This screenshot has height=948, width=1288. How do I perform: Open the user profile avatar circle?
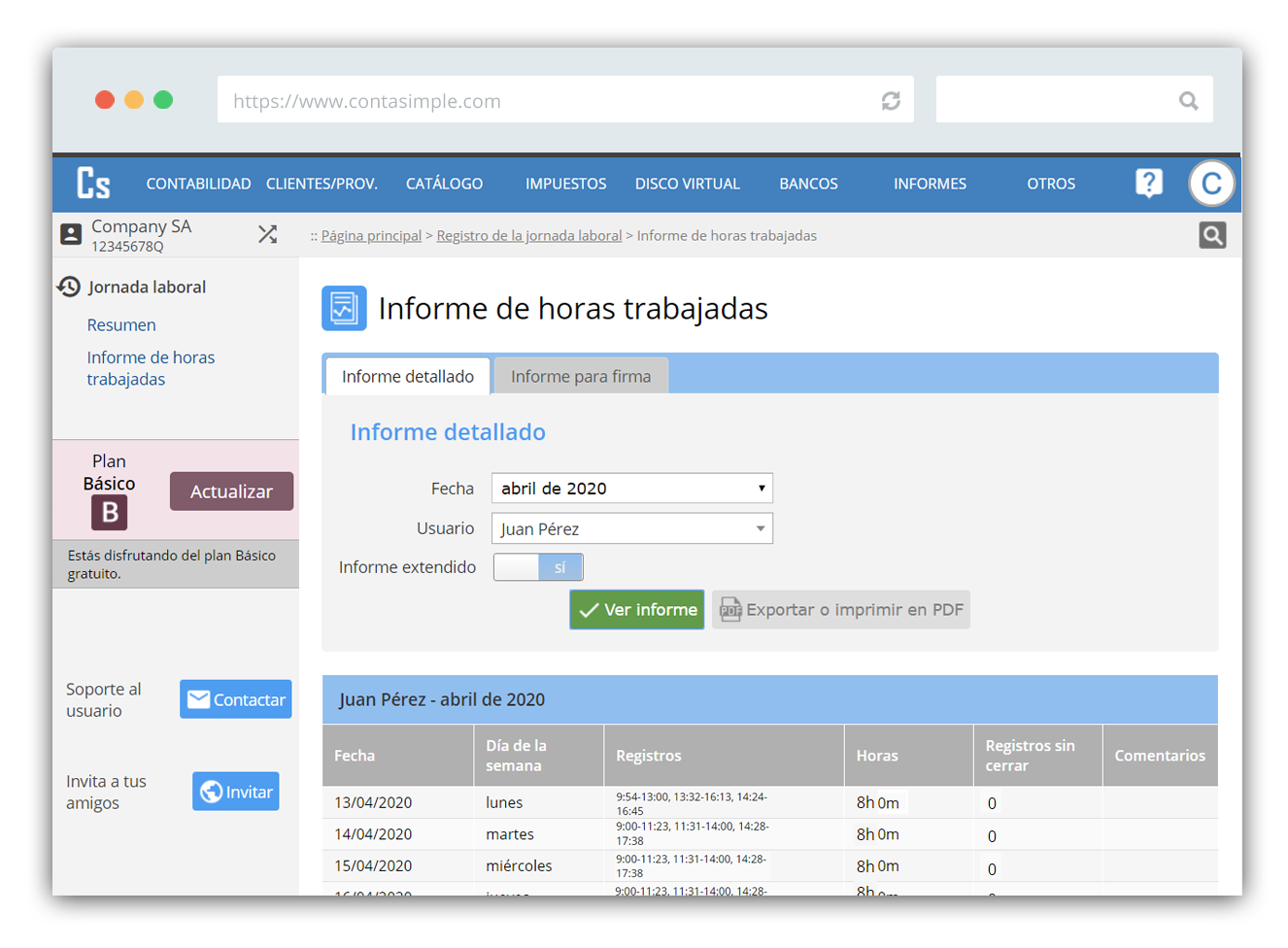tap(1211, 184)
